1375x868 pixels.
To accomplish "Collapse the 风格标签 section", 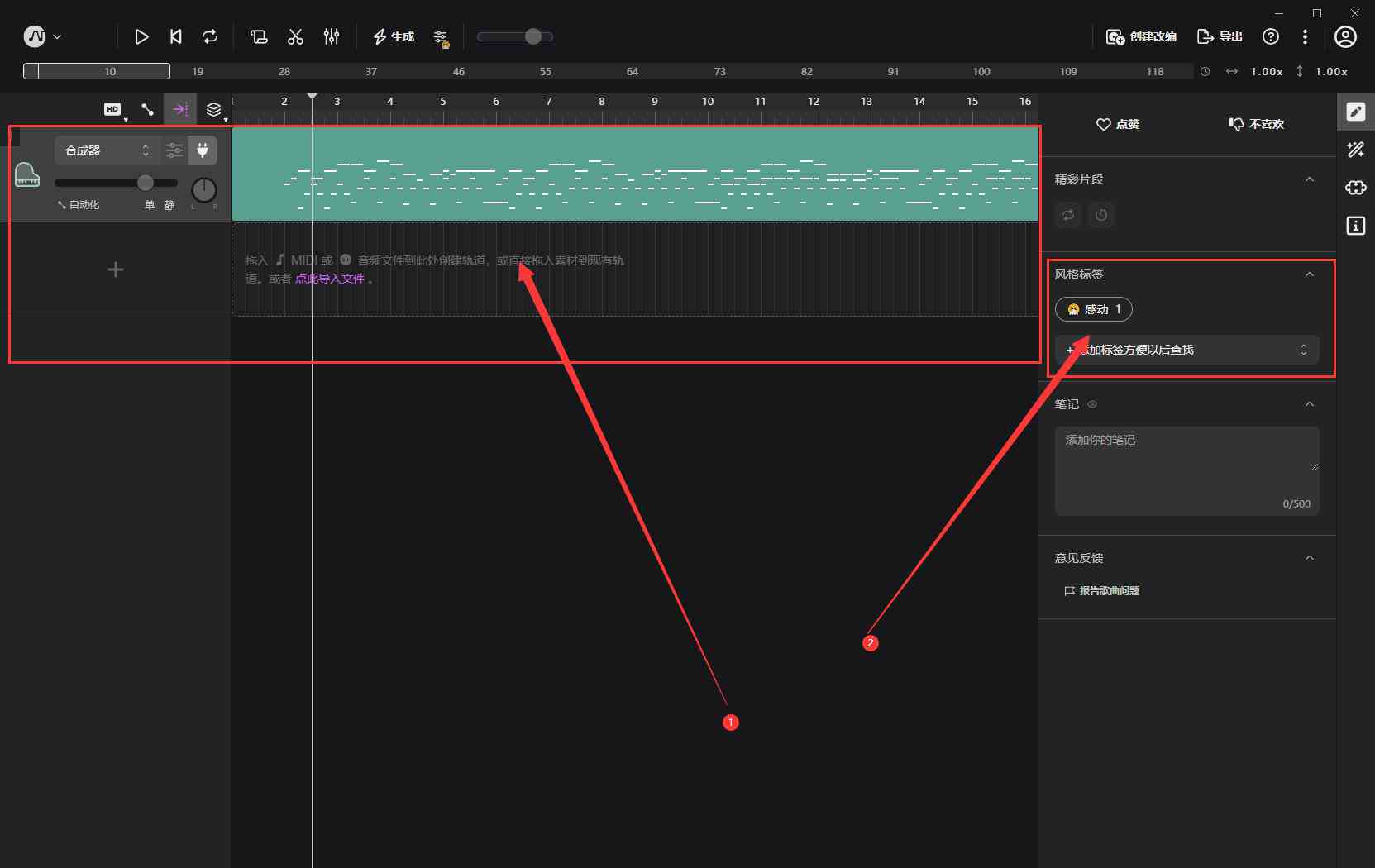I will [1310, 274].
